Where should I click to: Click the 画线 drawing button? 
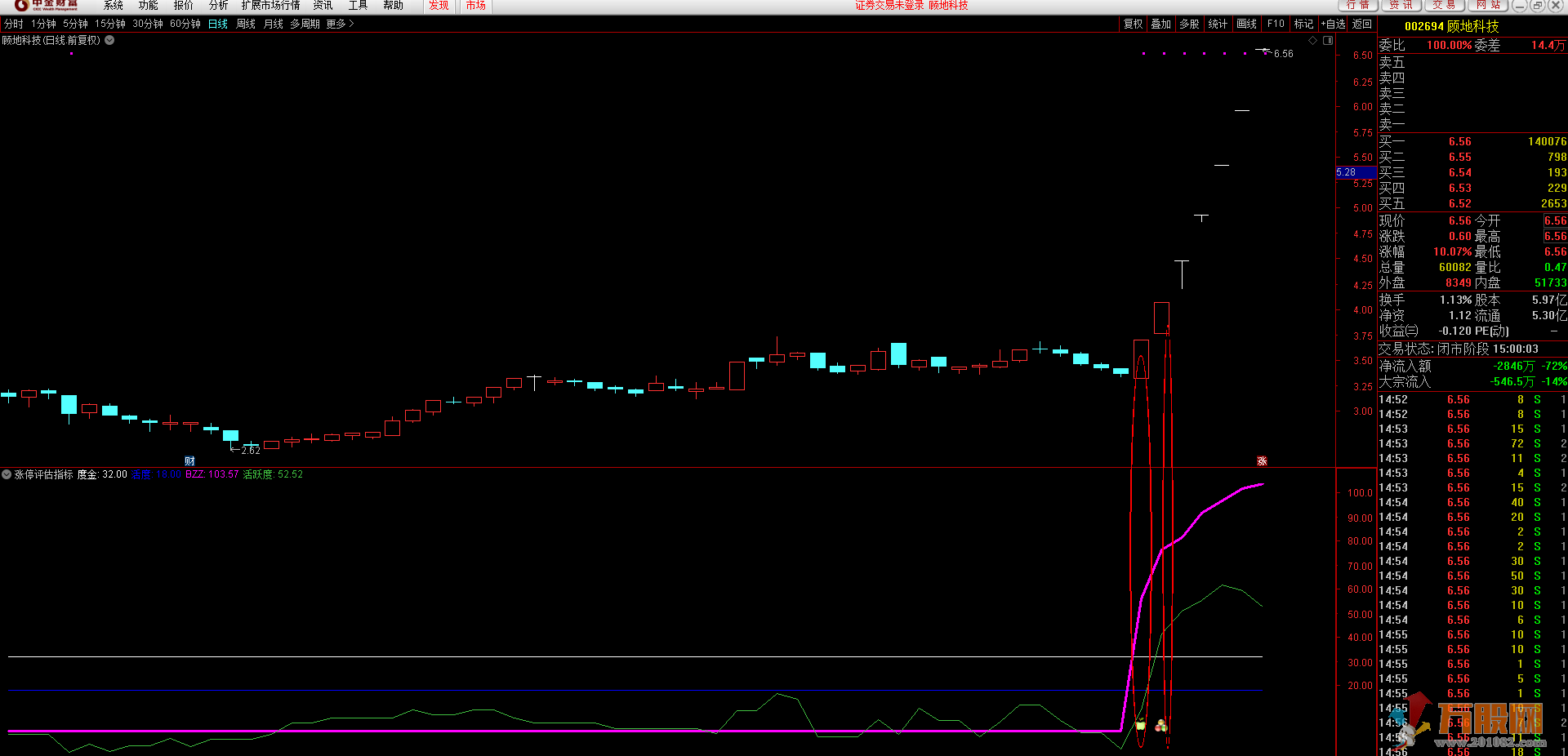point(1247,24)
